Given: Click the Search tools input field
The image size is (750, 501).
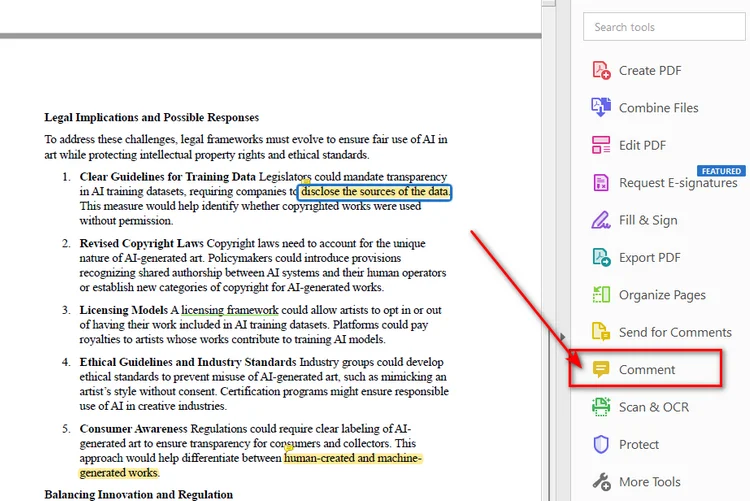Looking at the screenshot, I should (664, 27).
